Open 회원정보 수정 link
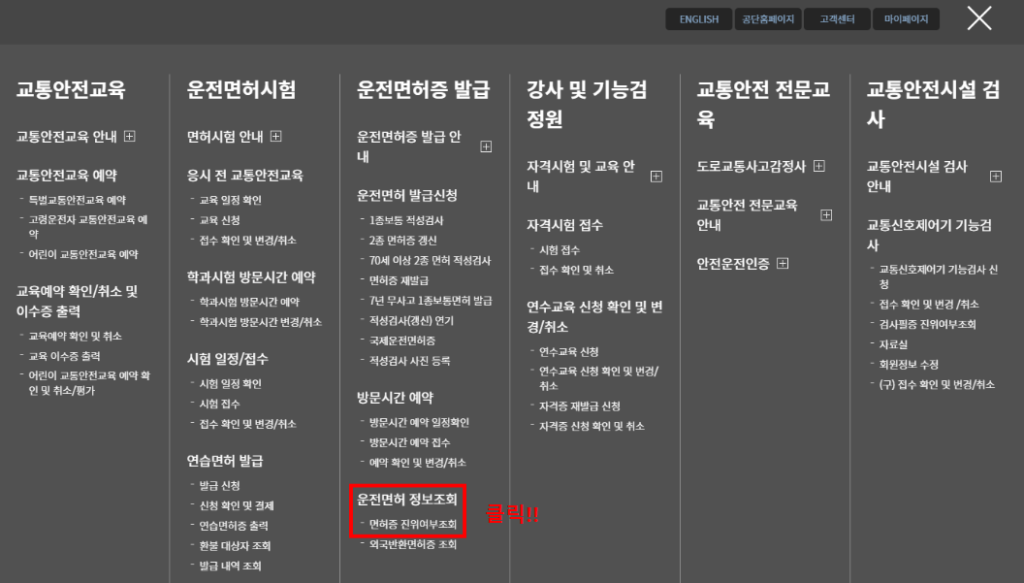 pos(908,365)
